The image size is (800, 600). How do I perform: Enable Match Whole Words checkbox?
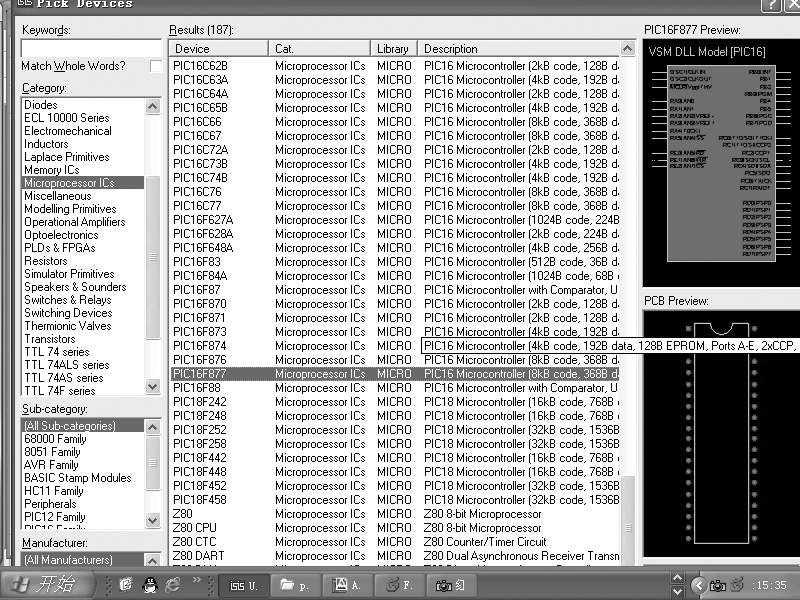pos(156,66)
